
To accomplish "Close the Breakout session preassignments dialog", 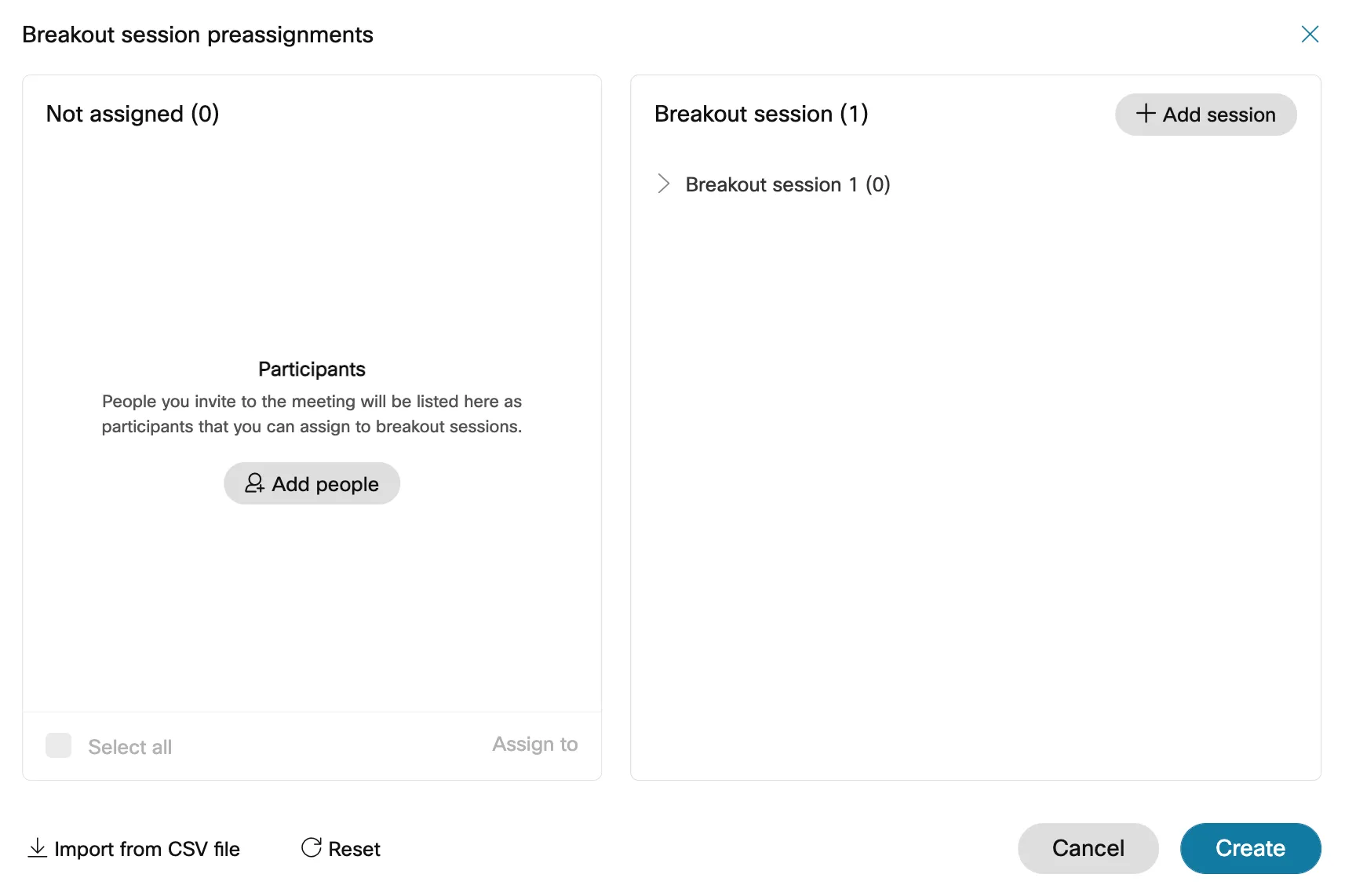I will [x=1310, y=35].
